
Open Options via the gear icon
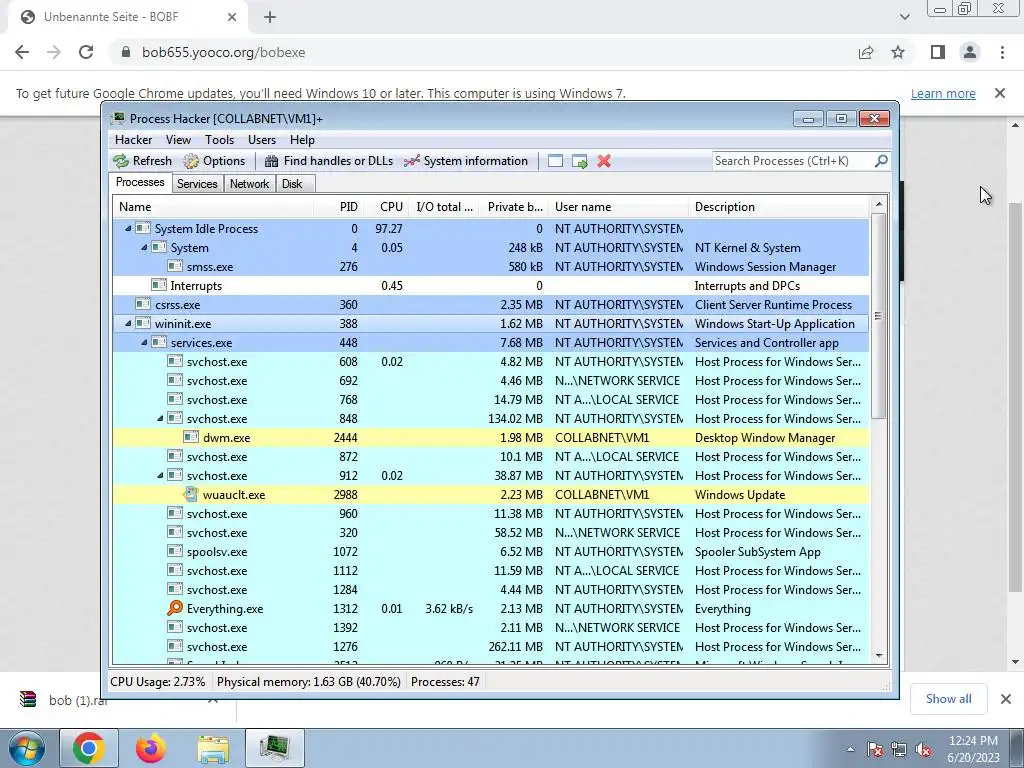191,161
